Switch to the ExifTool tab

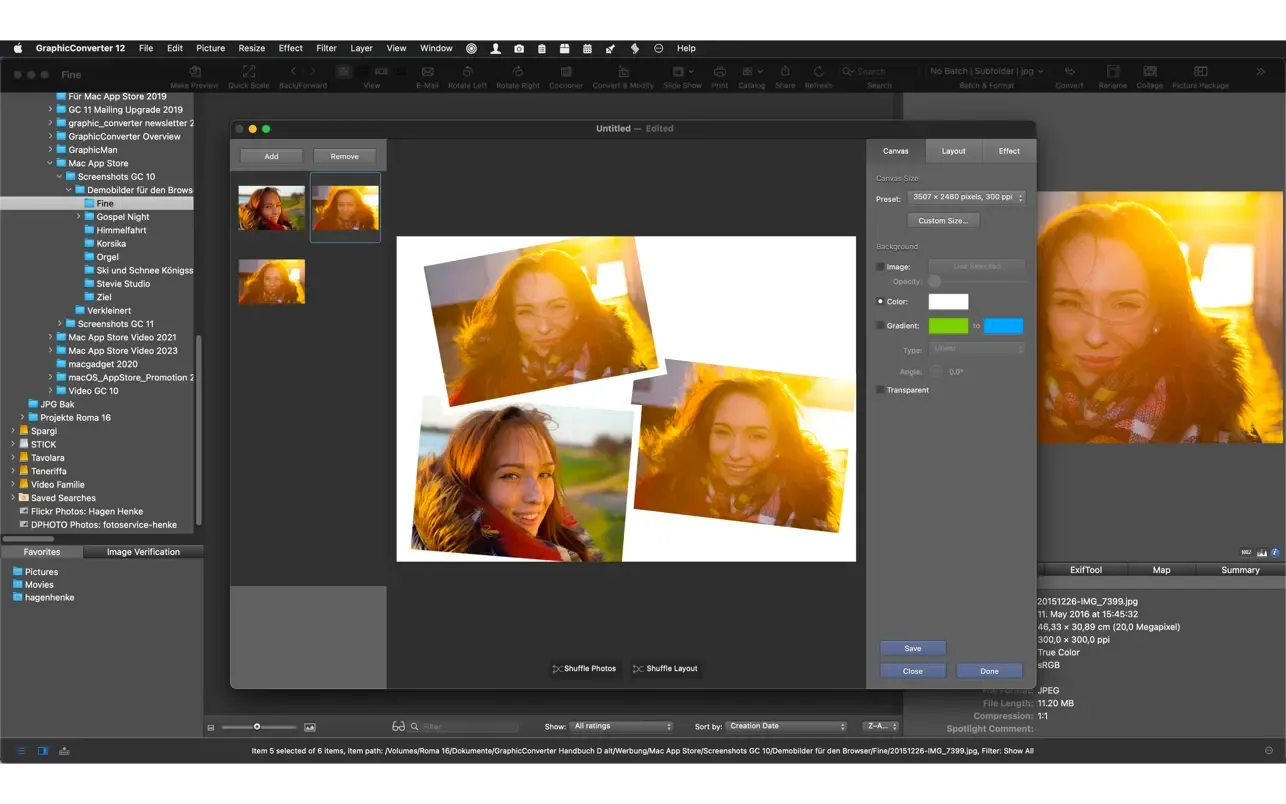pos(1086,570)
